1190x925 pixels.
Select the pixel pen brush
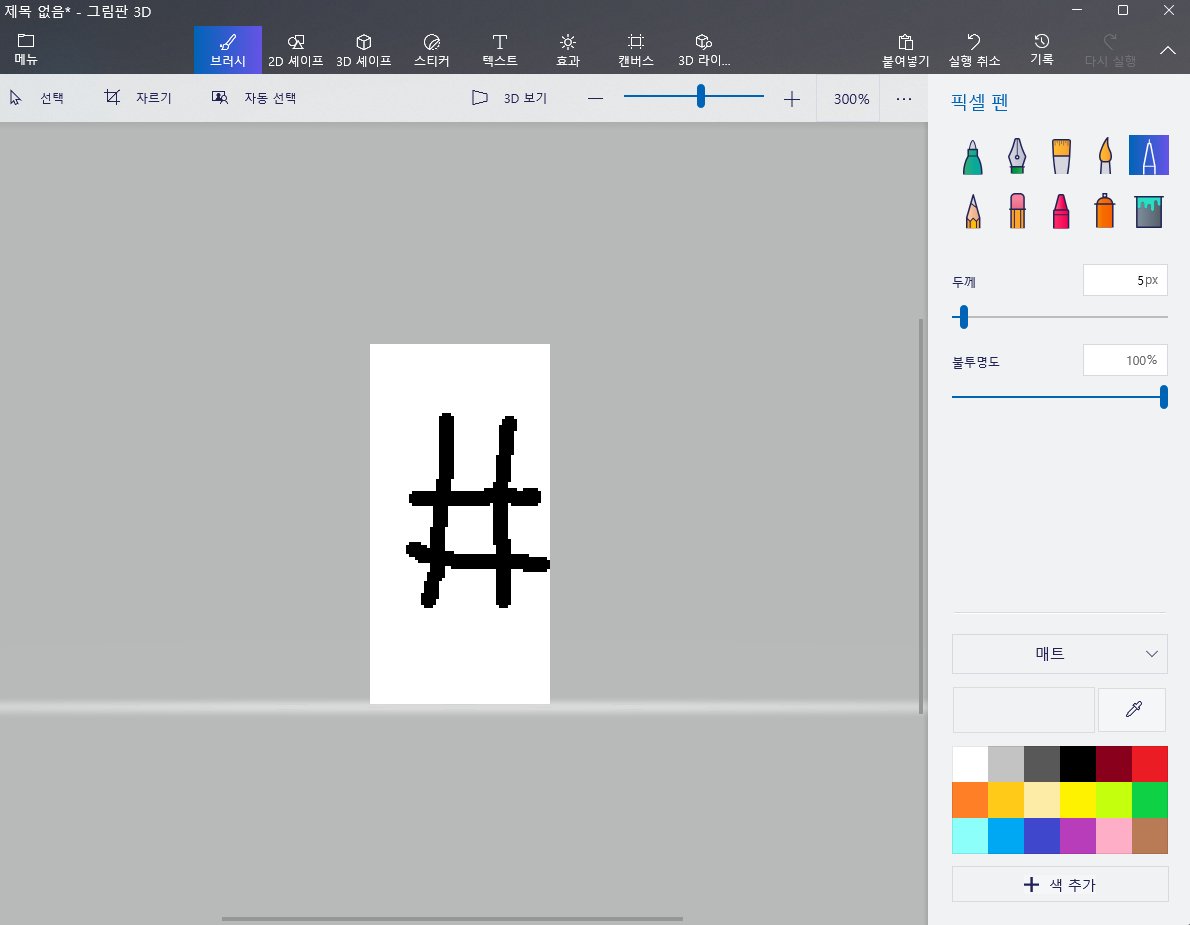[1149, 156]
